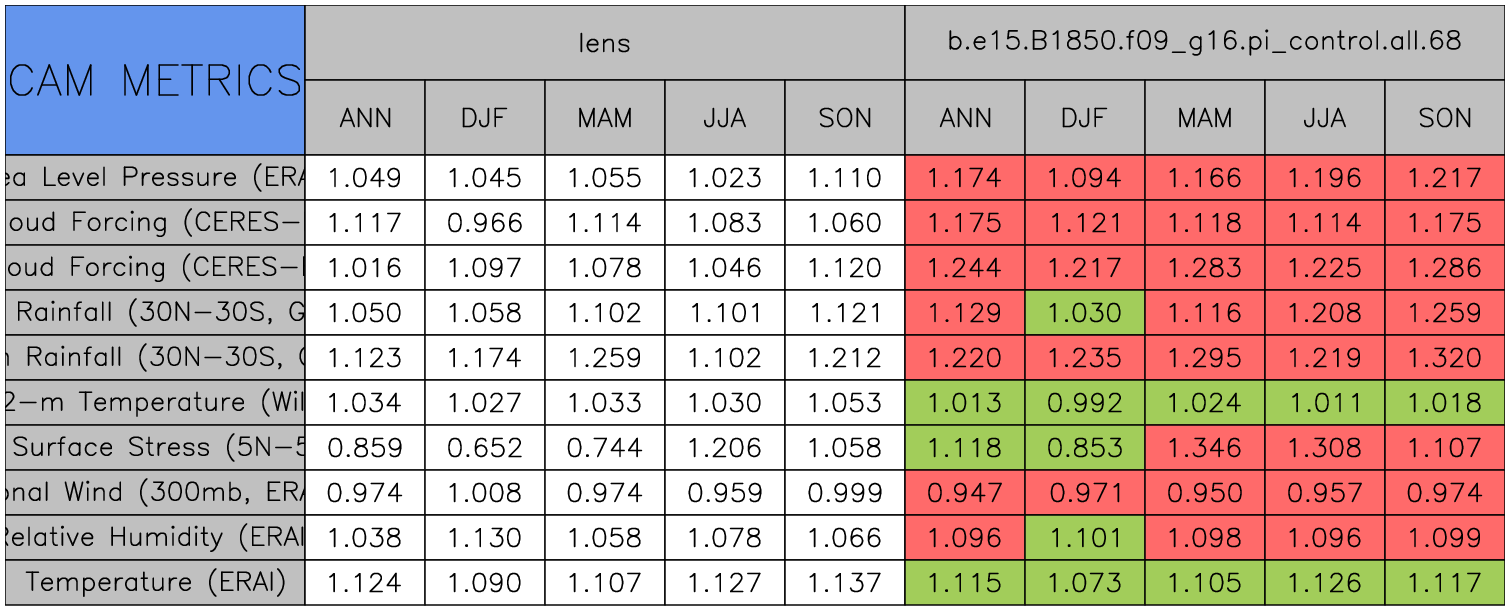Viewport: 1510px width, 611px height.
Task: Click the ANN header under pi_control
Action: (x=965, y=118)
